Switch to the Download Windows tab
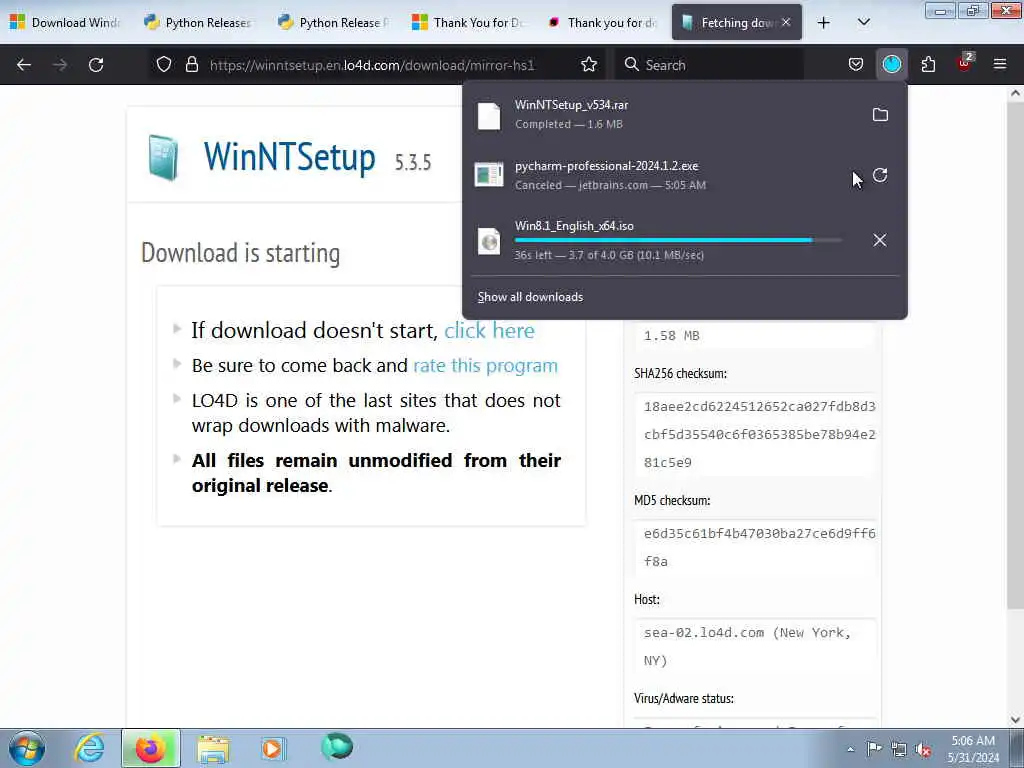Screen dimensions: 1024x768 pos(66,23)
